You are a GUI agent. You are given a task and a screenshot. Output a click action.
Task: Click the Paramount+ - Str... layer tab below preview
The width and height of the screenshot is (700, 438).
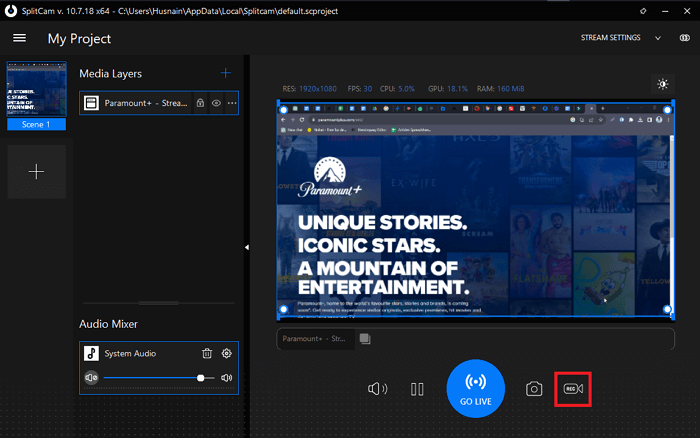315,339
